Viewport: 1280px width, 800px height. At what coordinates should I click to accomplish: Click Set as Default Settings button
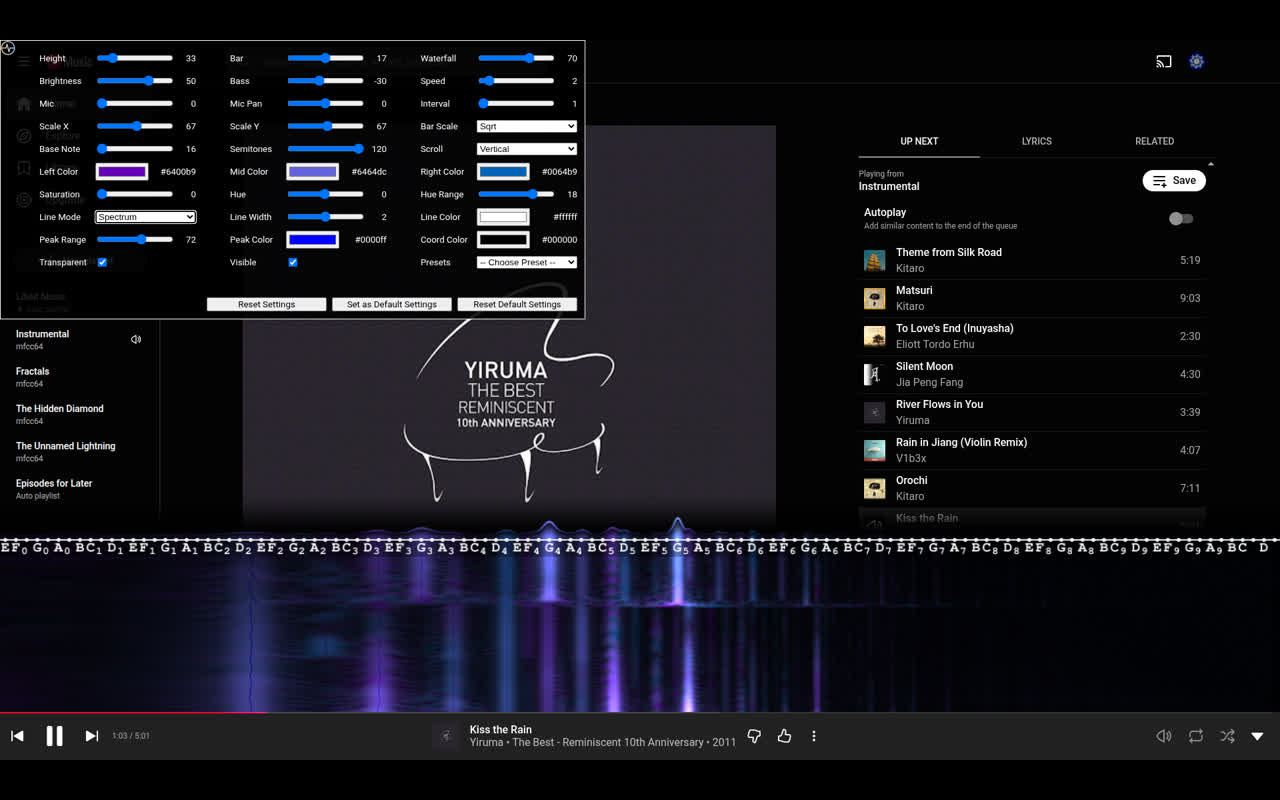392,304
